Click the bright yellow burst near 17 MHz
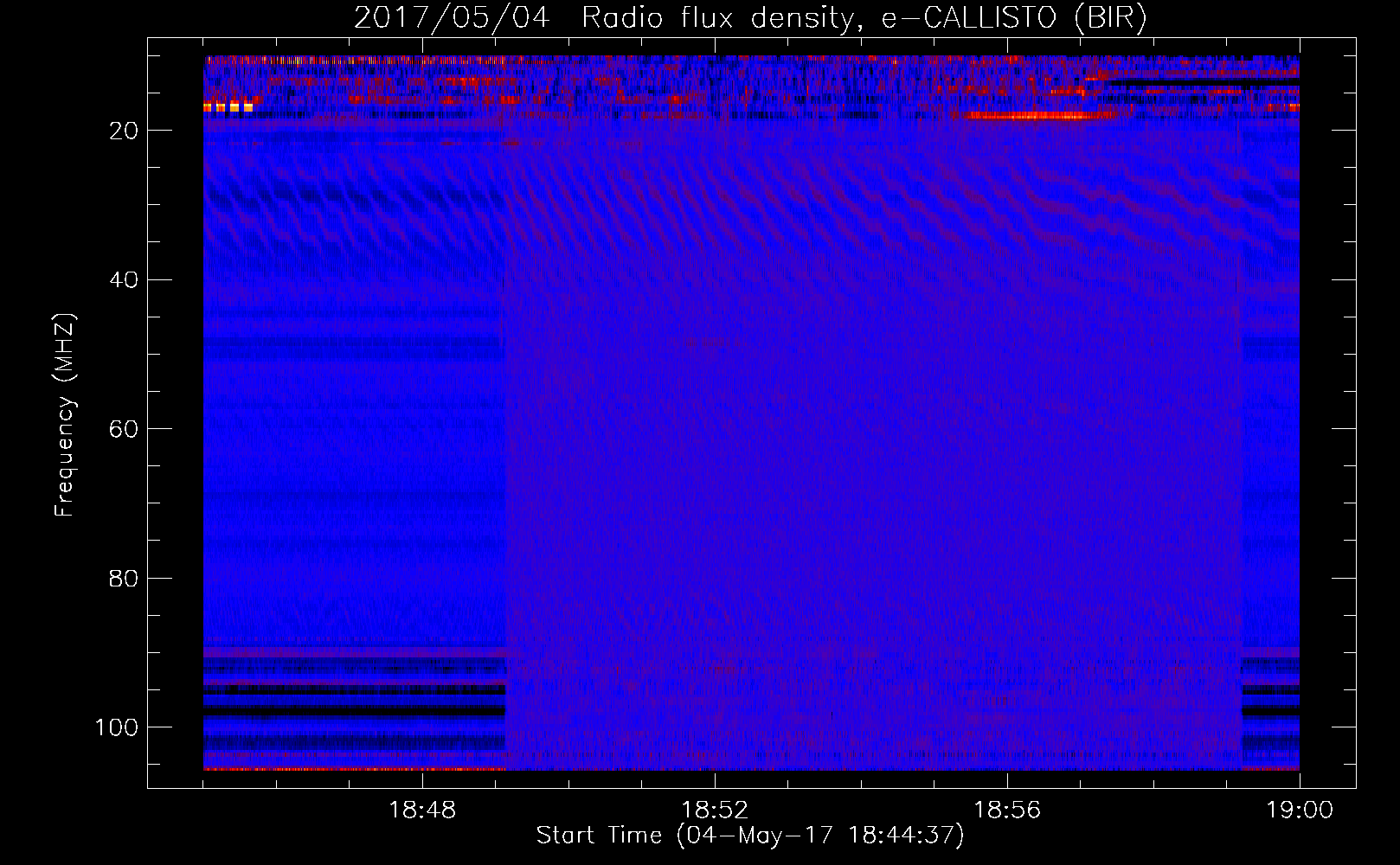This screenshot has height=865, width=1400. click(x=228, y=107)
